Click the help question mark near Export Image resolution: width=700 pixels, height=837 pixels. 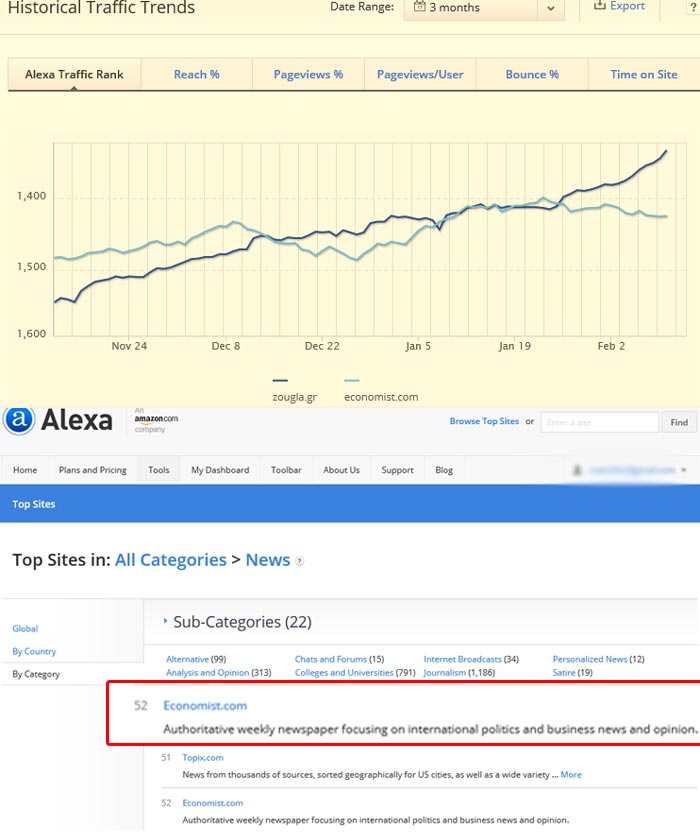pyautogui.click(x=692, y=7)
